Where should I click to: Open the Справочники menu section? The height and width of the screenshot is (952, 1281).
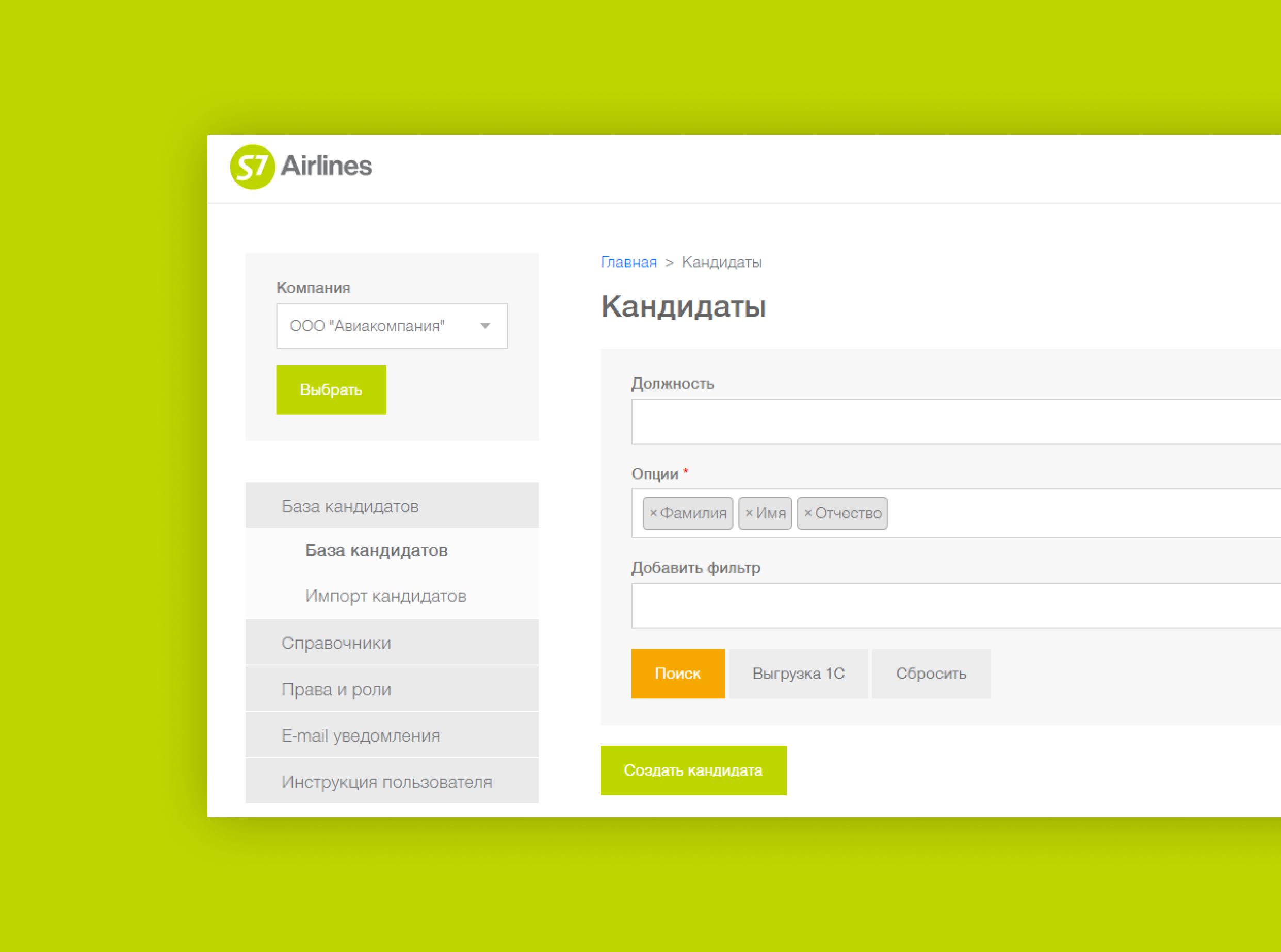click(x=392, y=643)
